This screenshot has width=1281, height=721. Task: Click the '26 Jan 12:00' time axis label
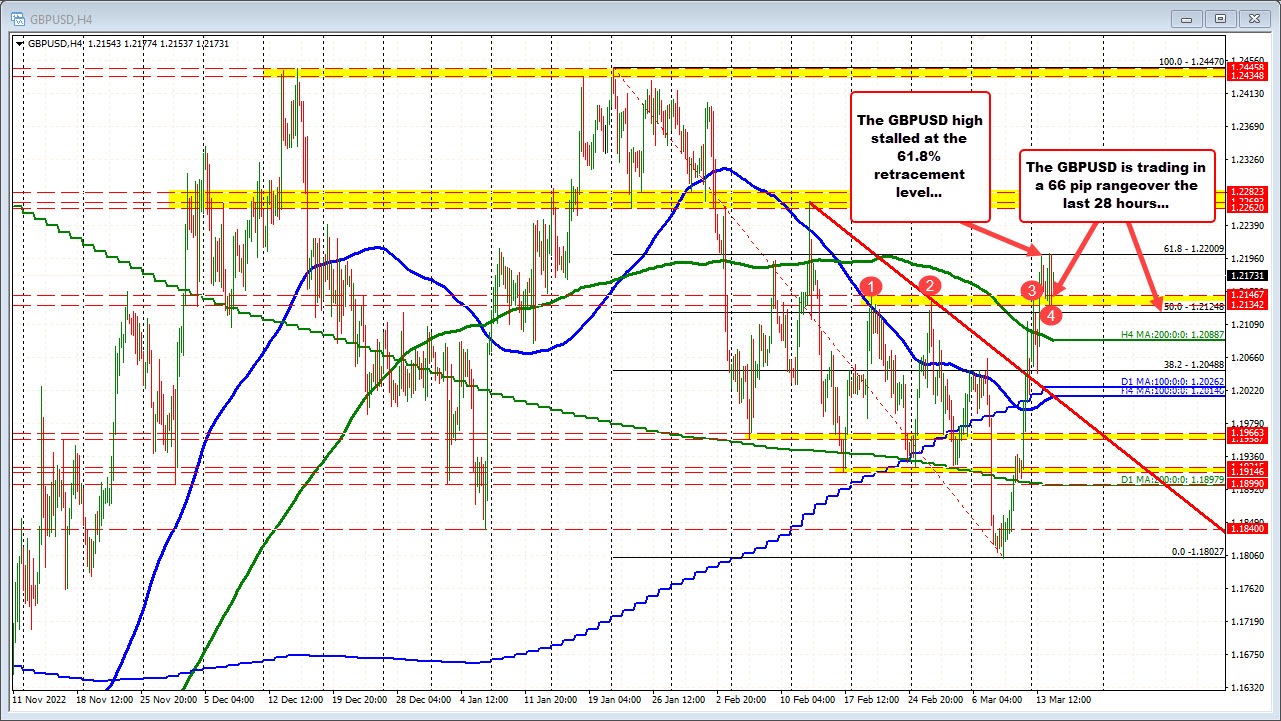[x=681, y=700]
